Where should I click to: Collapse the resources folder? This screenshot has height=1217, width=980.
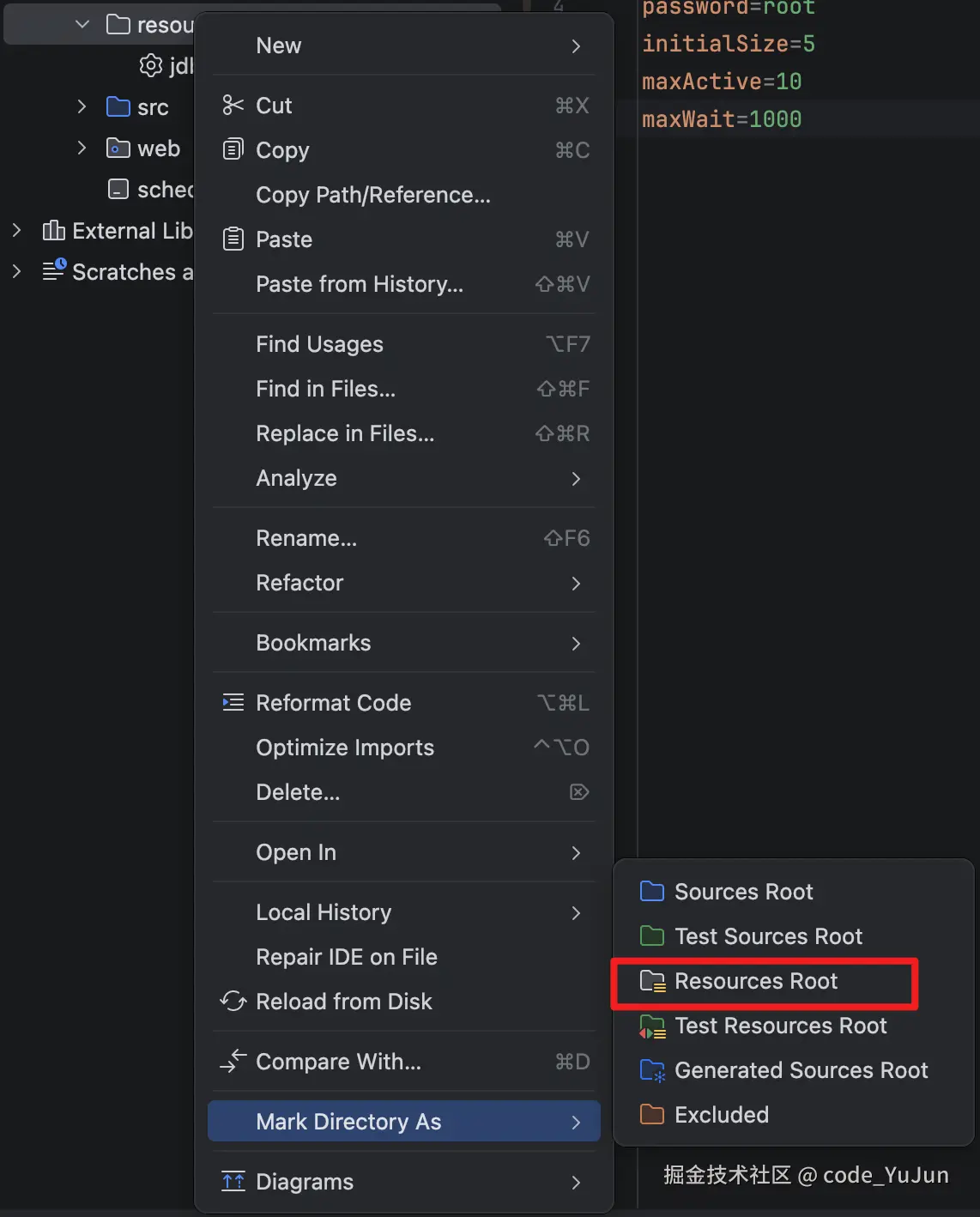coord(82,24)
